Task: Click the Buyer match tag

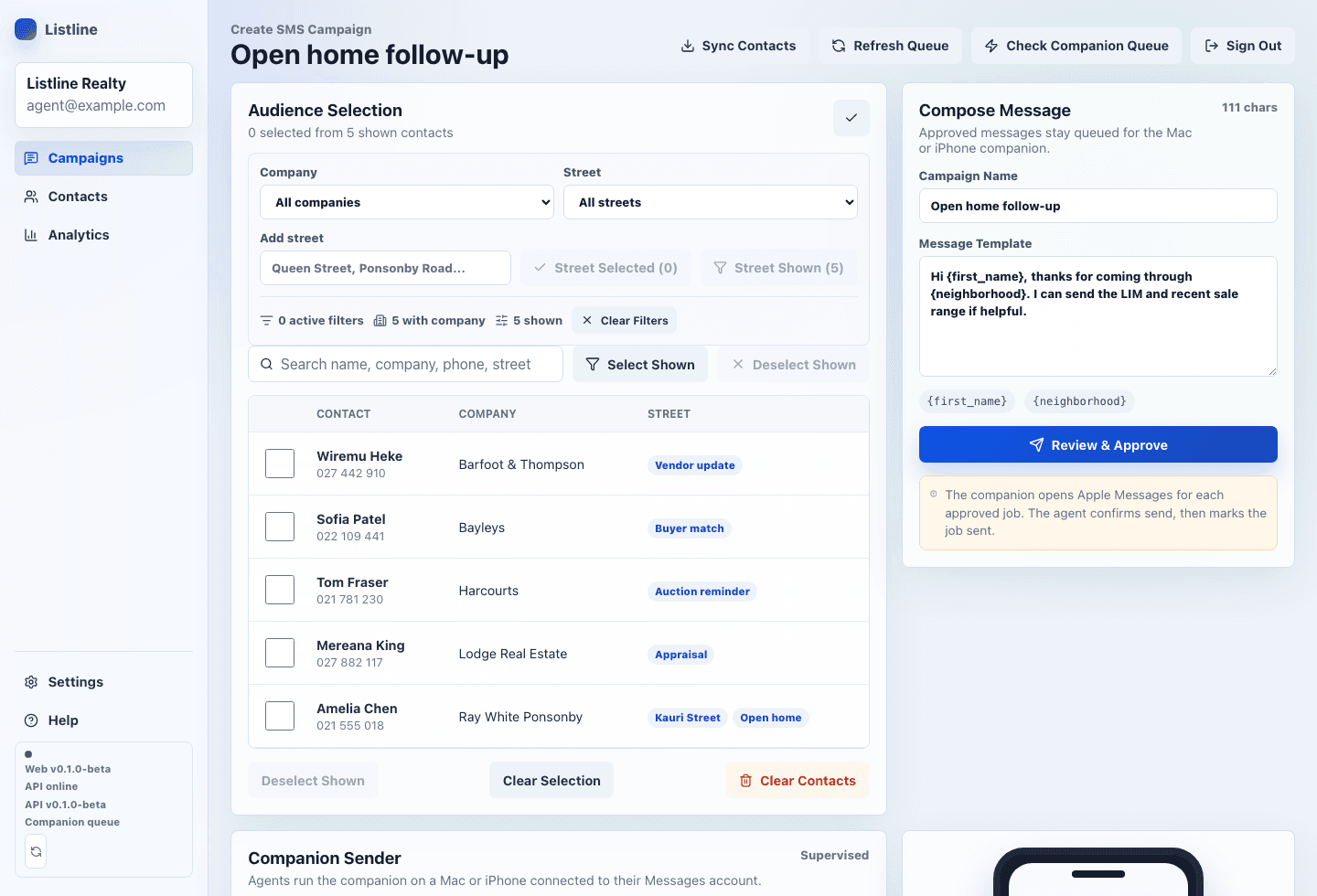Action: pyautogui.click(x=689, y=528)
